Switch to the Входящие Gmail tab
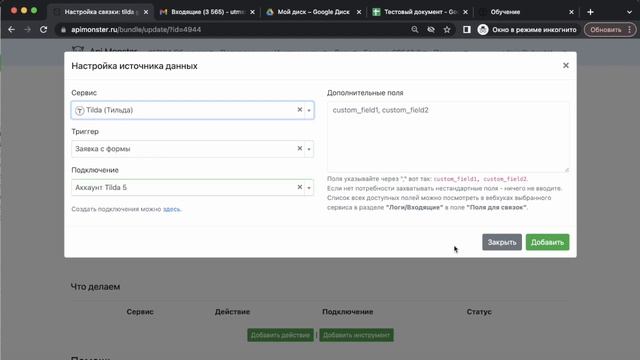This screenshot has height=360, width=640. pyautogui.click(x=207, y=12)
